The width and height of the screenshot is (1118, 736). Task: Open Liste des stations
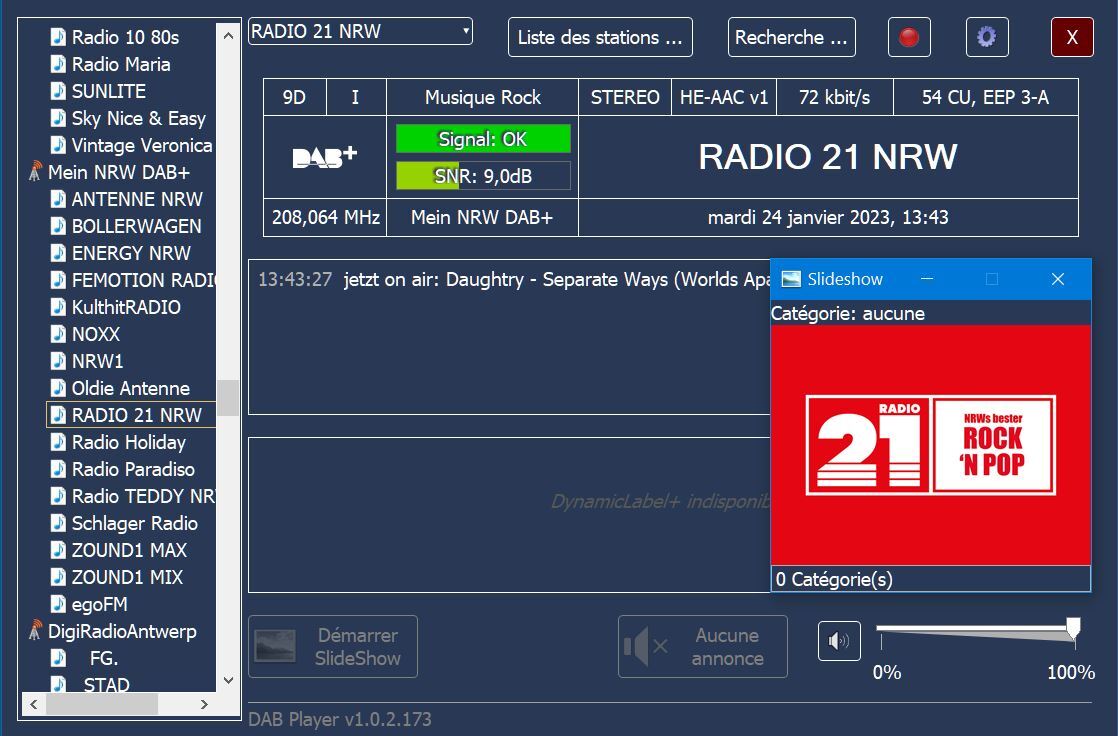(x=600, y=37)
